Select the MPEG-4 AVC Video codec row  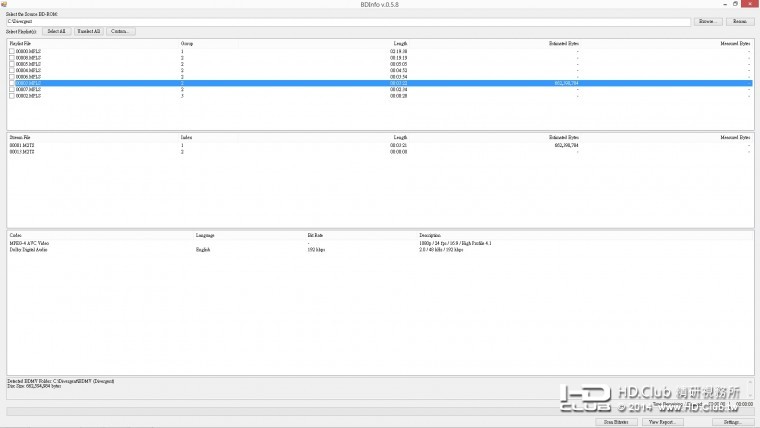[x=30, y=243]
